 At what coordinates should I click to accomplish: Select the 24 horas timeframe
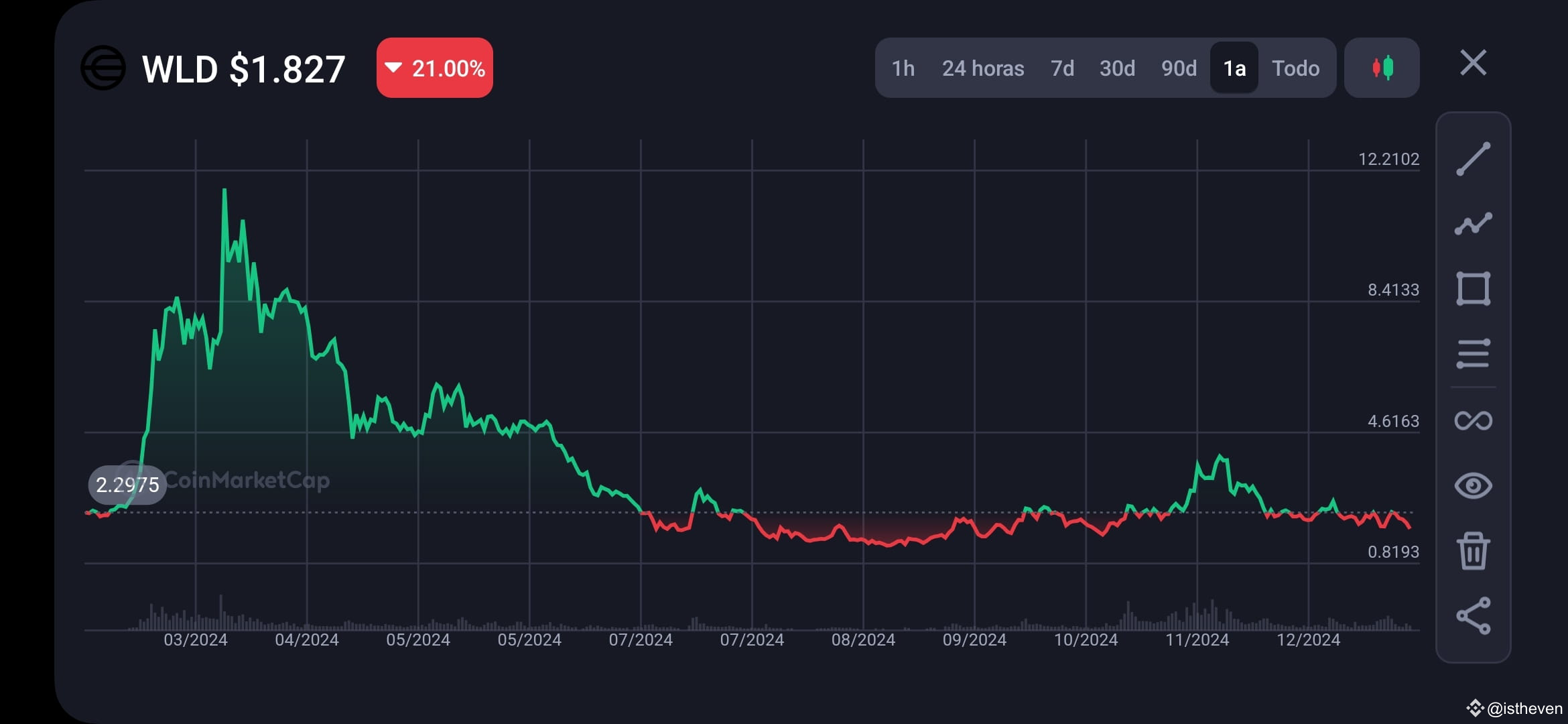tap(983, 68)
